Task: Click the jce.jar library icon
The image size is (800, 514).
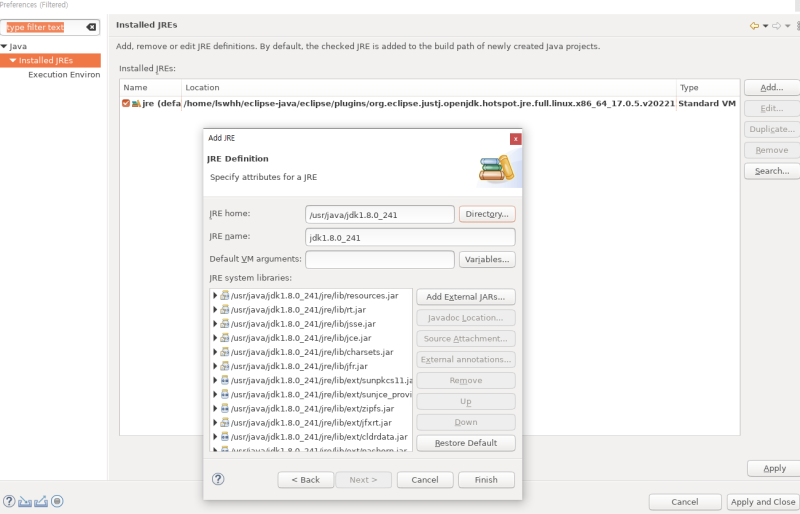Action: point(224,338)
